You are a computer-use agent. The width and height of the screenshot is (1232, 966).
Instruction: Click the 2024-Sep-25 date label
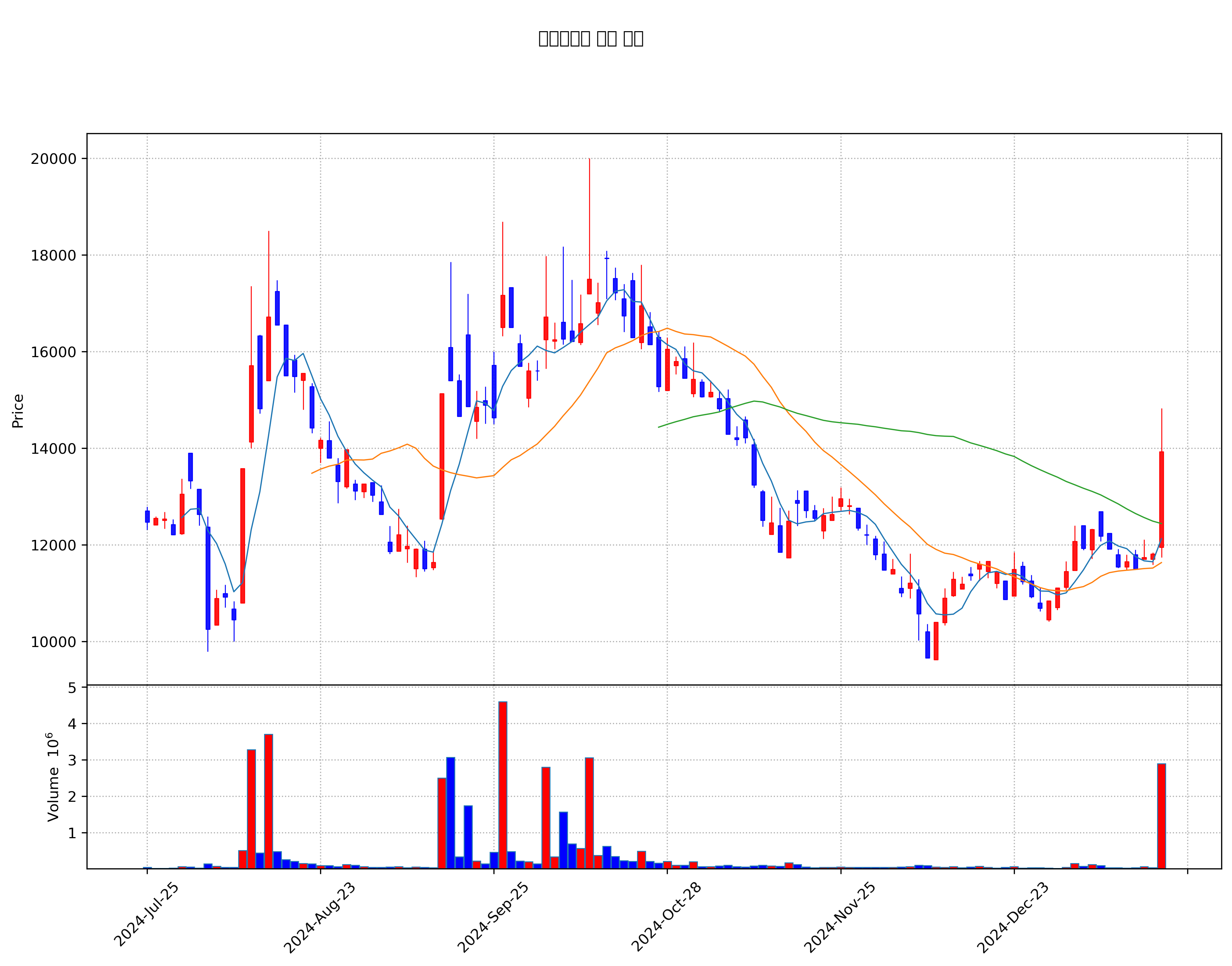pos(493,917)
